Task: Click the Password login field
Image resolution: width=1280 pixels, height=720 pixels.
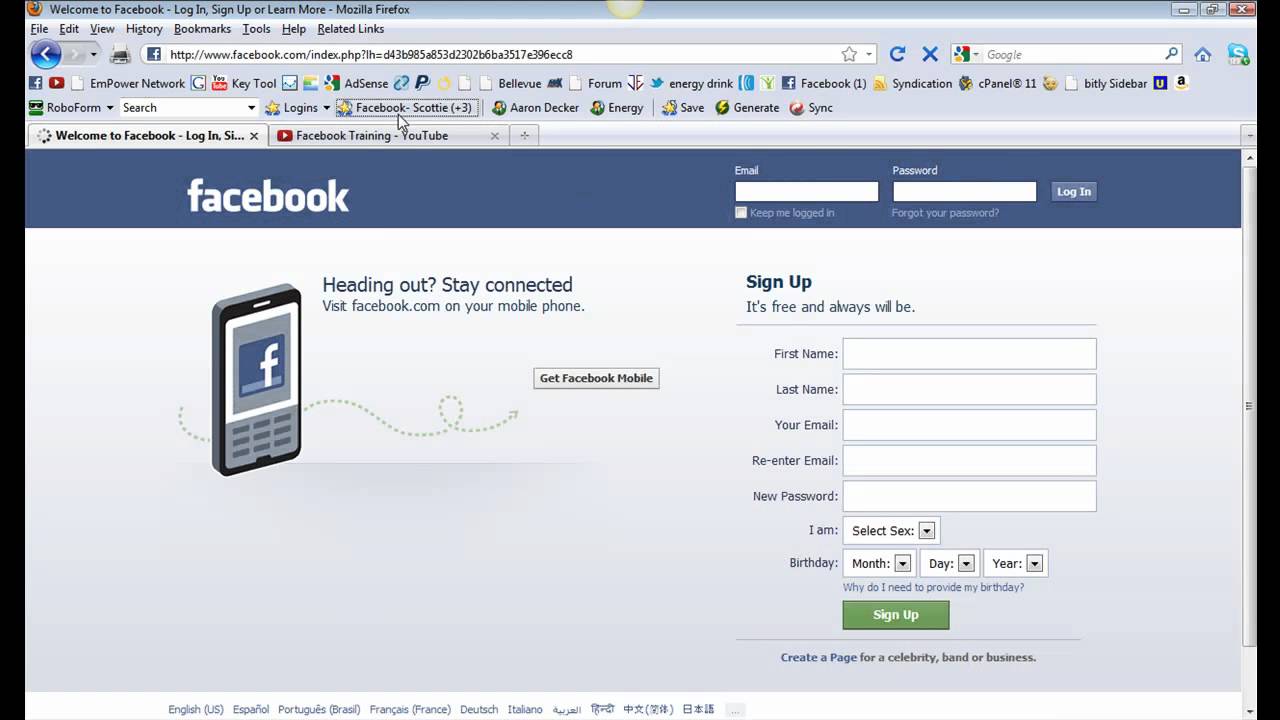Action: (x=964, y=191)
